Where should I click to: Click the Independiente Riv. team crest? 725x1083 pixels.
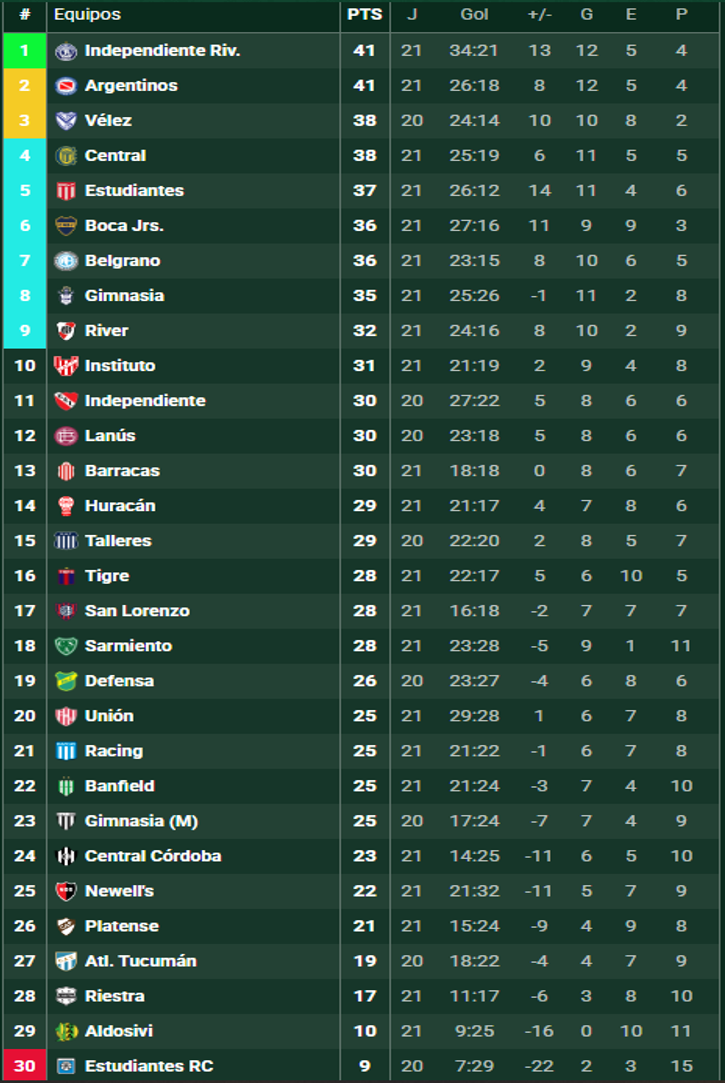[x=66, y=51]
